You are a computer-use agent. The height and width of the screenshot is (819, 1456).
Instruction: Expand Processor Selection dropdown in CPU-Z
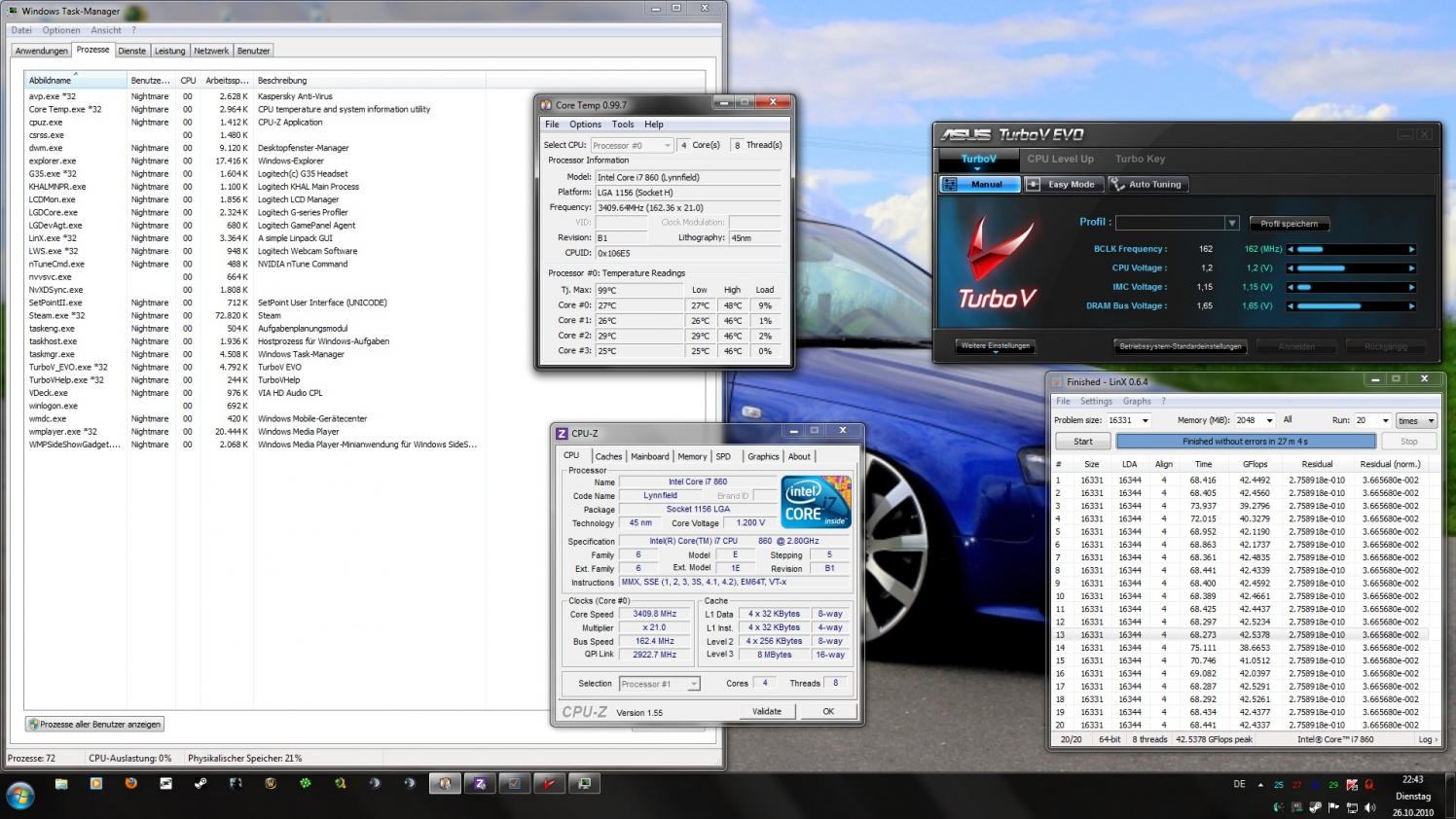(660, 684)
